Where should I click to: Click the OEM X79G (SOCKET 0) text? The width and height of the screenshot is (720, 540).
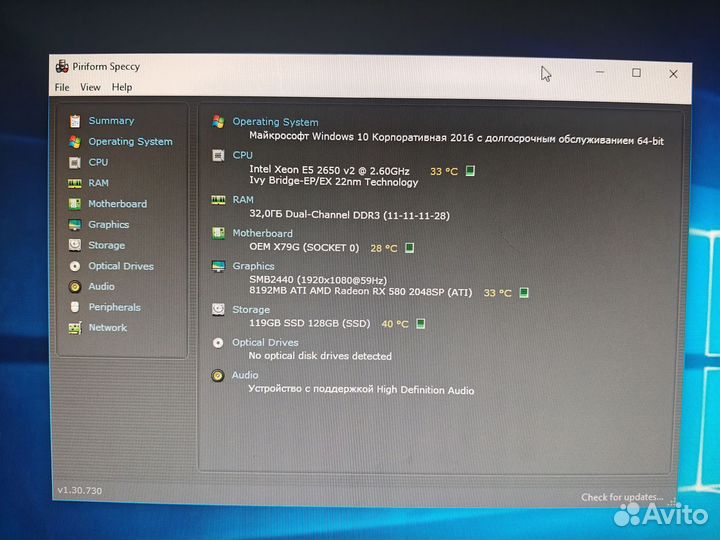[x=304, y=247]
